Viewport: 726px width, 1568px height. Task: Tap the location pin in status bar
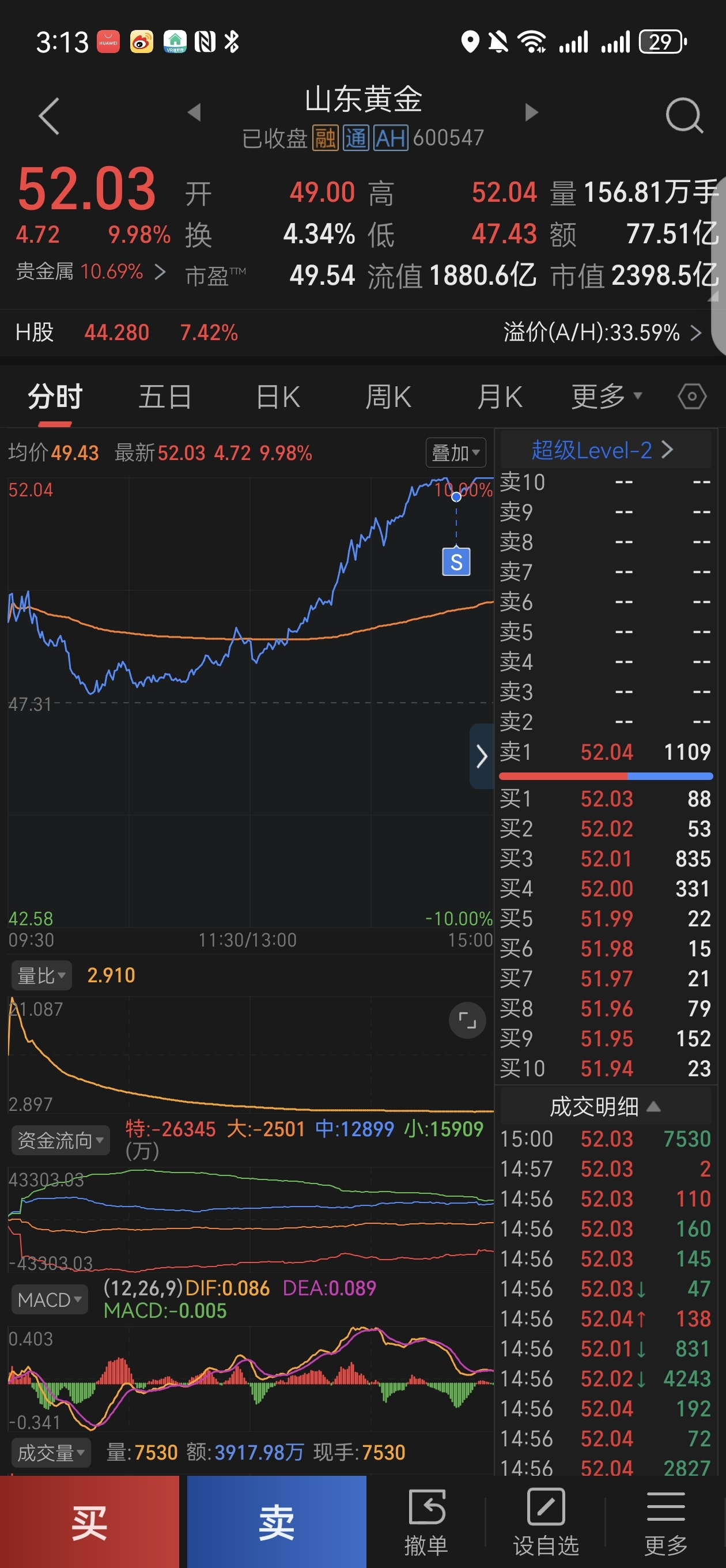click(x=470, y=42)
